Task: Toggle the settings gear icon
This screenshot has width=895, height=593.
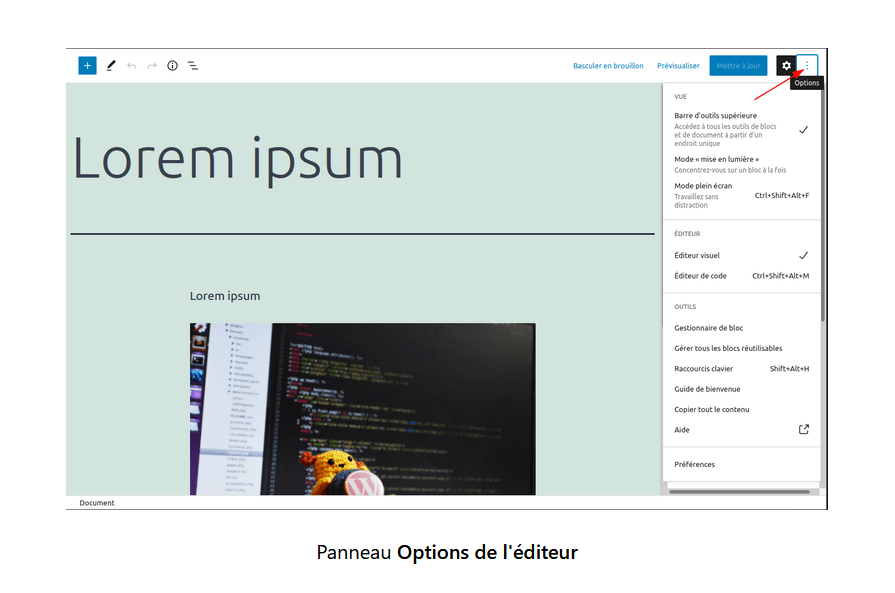Action: point(786,66)
